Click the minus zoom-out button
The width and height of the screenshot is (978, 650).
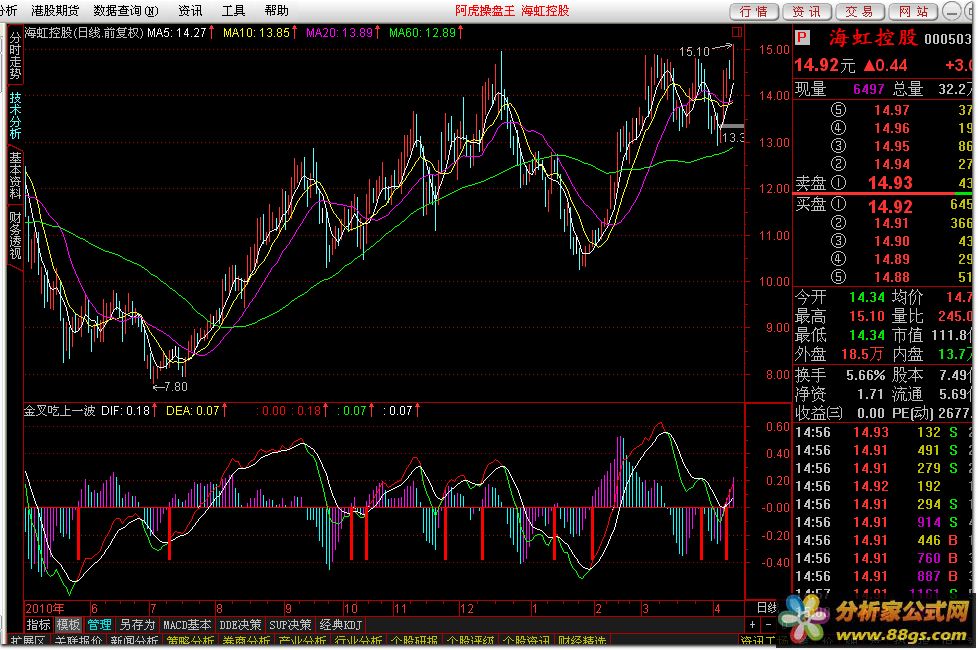768,624
